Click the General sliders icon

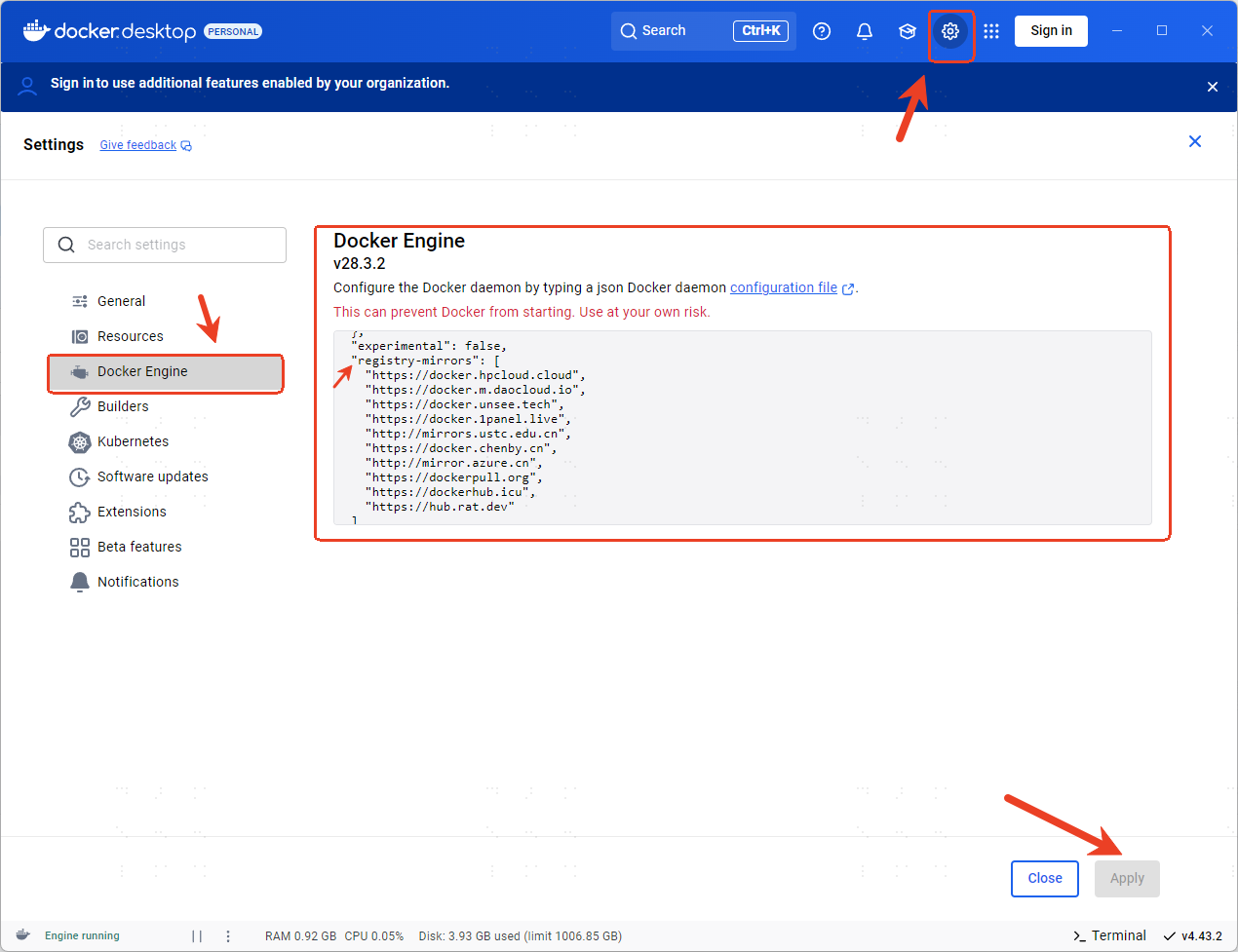80,302
